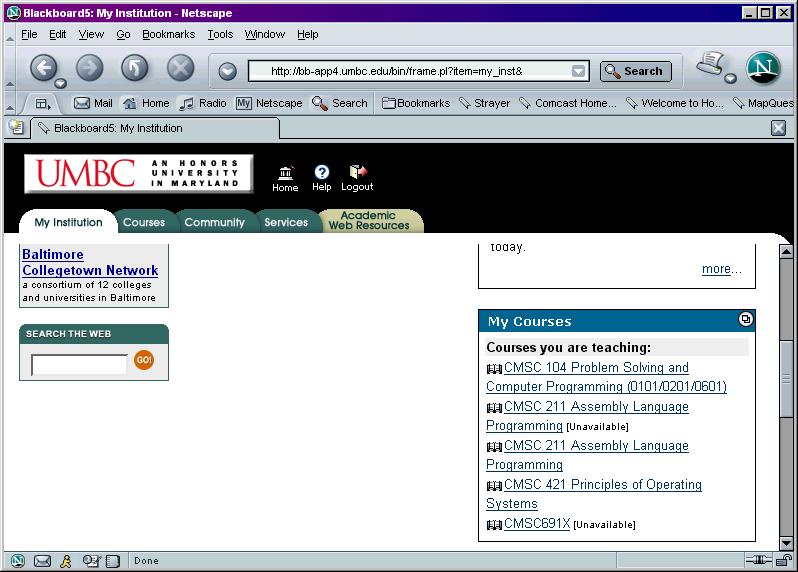
Task: Open the Comcast Home bookmark
Action: pyautogui.click(x=568, y=103)
